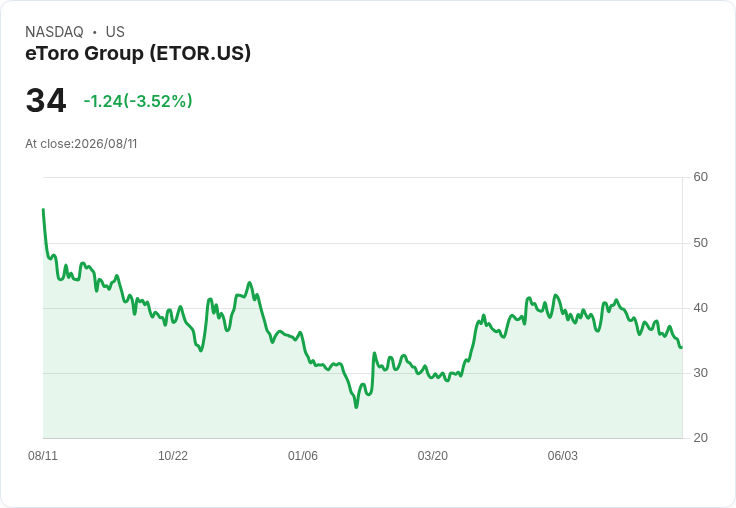Screen dimensions: 736x508
Task: Click the 50 price axis label
Action: tap(700, 243)
